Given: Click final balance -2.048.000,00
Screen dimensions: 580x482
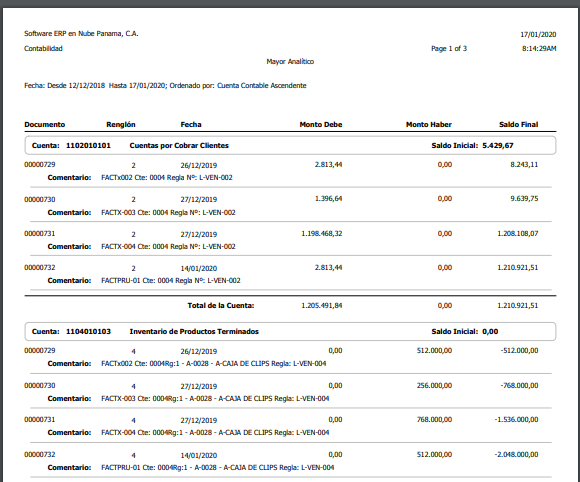Looking at the screenshot, I should tap(516, 454).
